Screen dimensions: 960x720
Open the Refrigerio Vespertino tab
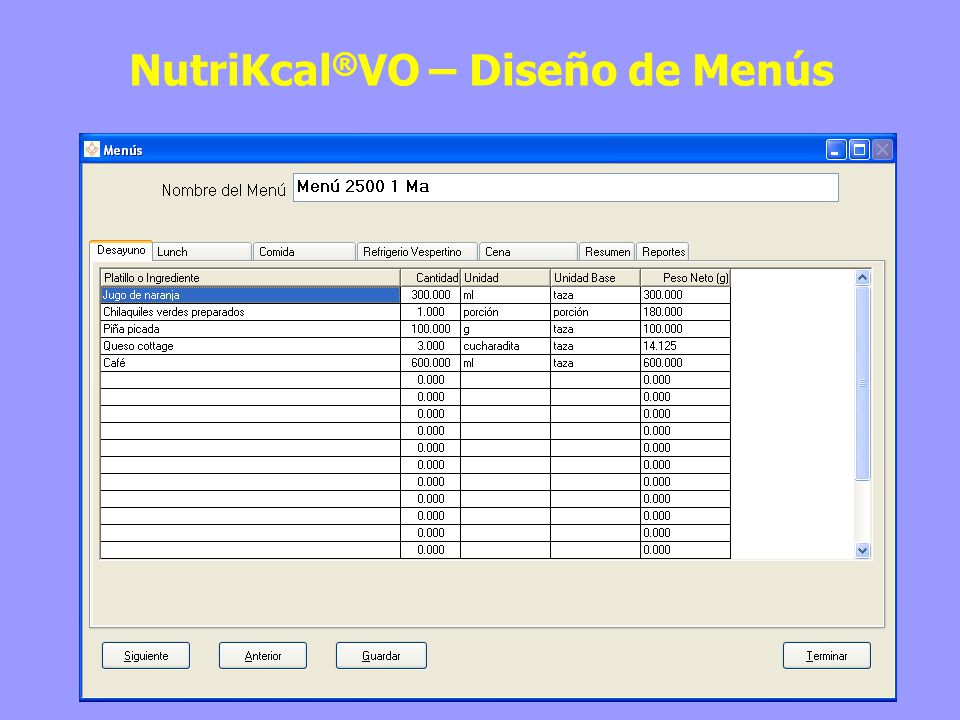(x=418, y=252)
